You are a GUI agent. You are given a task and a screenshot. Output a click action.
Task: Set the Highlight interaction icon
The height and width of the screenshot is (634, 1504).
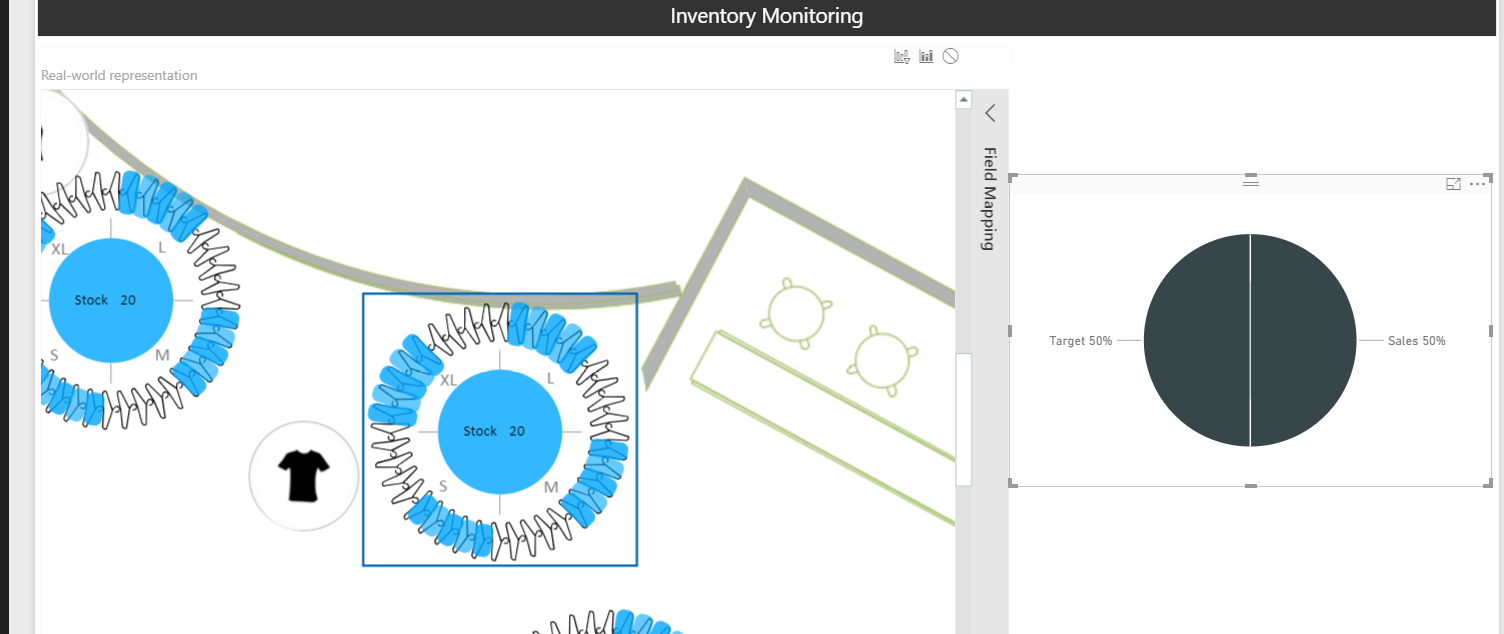click(927, 57)
